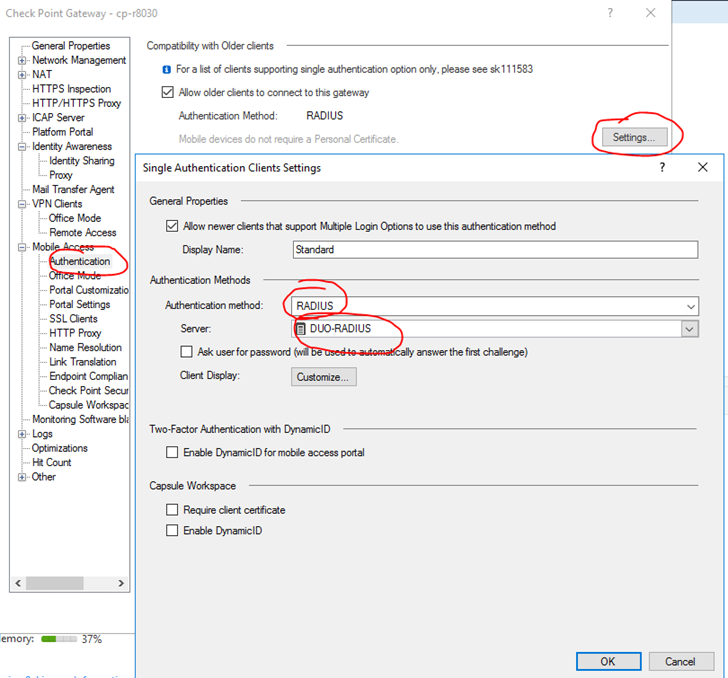
Task: Click the tree scrollbar right arrow
Action: tap(121, 583)
